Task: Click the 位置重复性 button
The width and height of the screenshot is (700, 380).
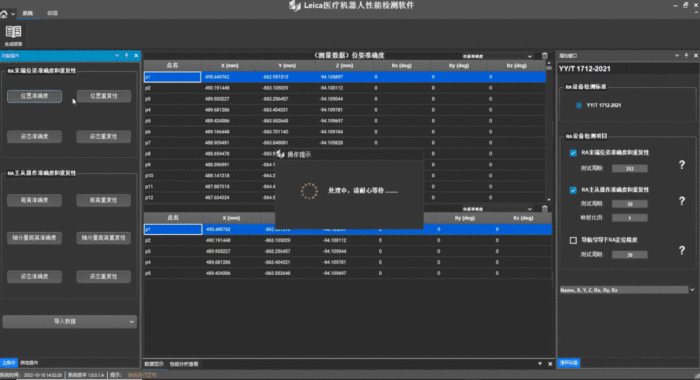Action: pyautogui.click(x=104, y=96)
